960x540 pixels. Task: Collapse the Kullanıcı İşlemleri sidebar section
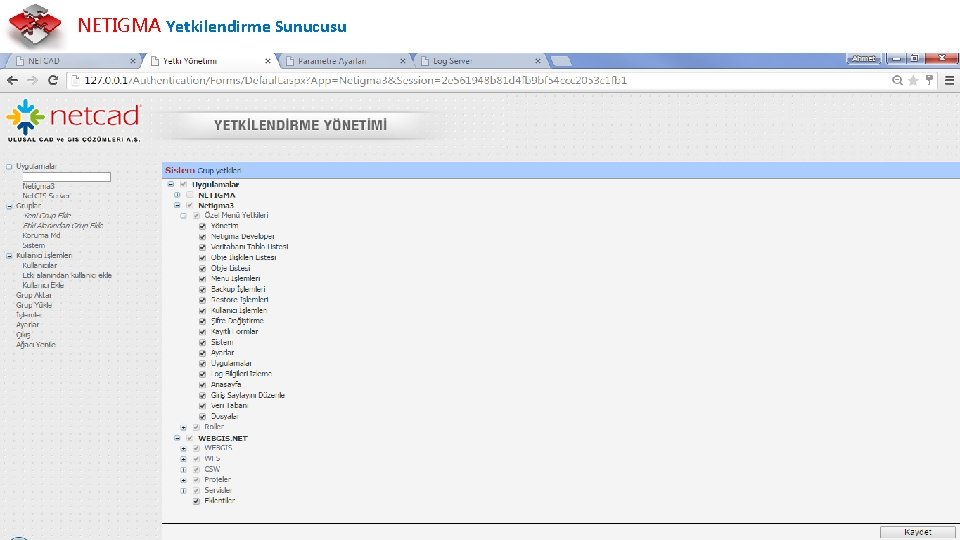9,256
